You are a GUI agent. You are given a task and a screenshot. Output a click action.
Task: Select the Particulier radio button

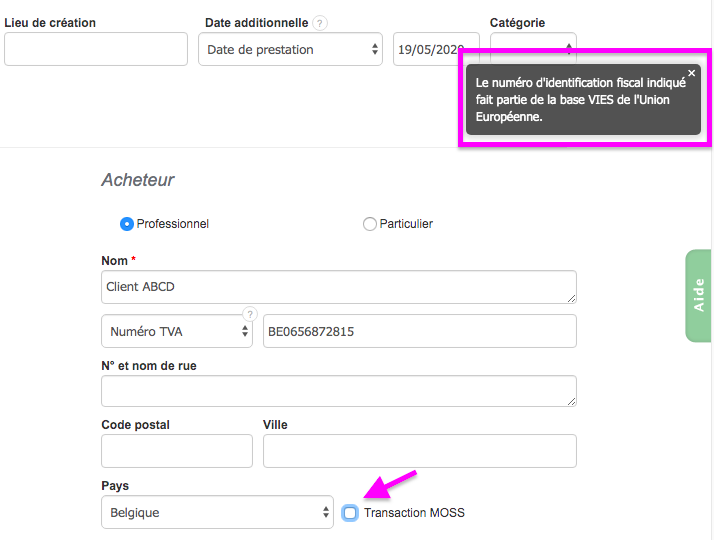(369, 224)
